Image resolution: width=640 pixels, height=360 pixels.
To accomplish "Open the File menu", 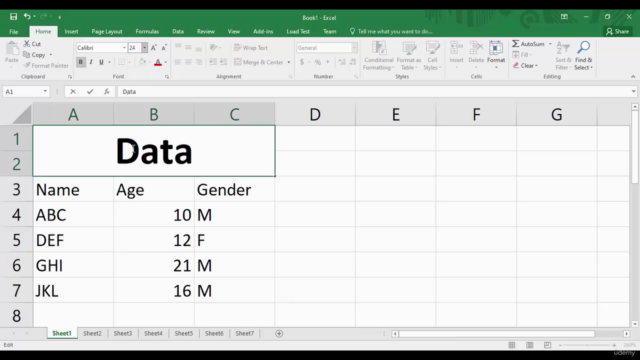I will (13, 31).
